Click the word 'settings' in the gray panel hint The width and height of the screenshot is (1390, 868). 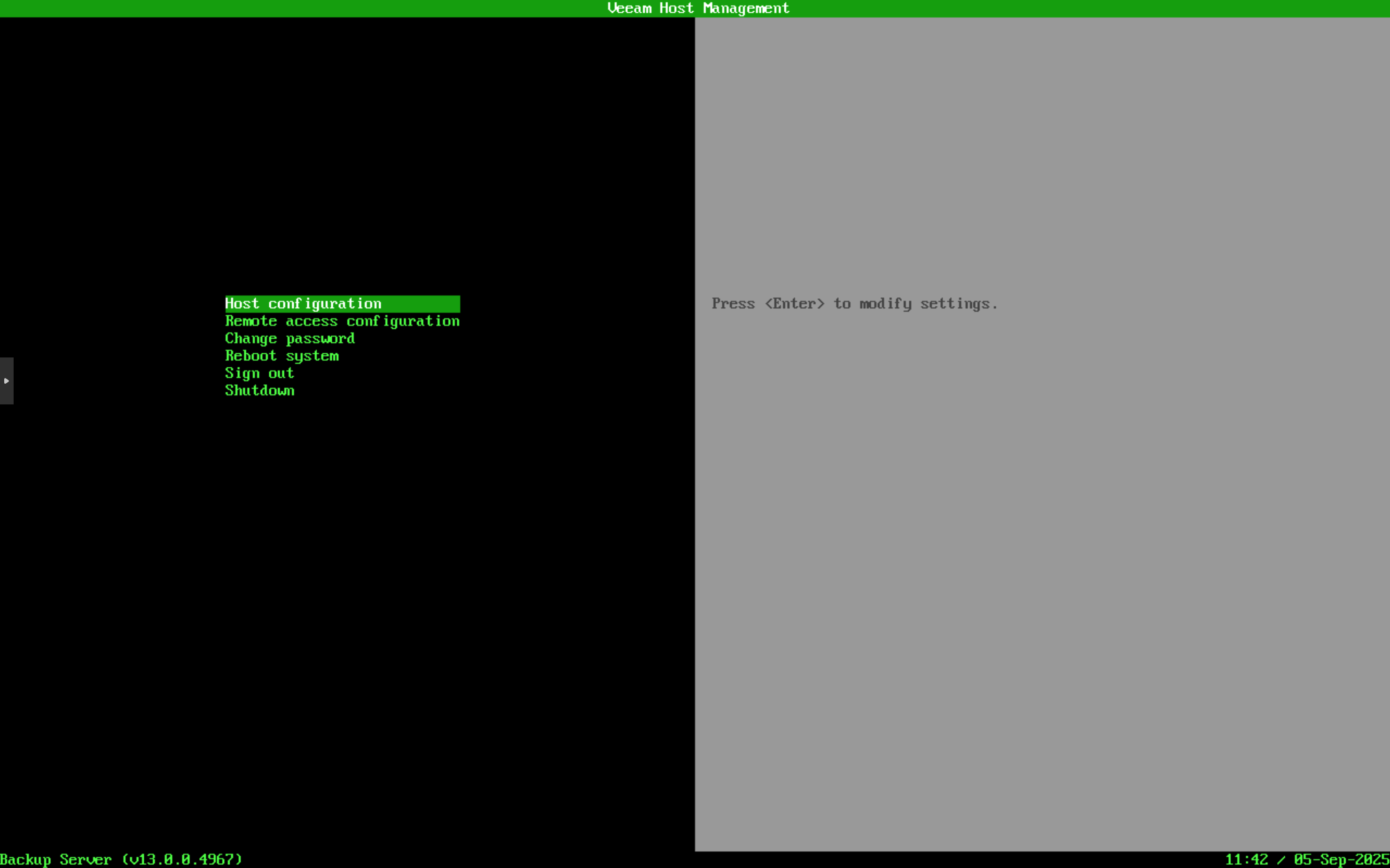point(954,304)
